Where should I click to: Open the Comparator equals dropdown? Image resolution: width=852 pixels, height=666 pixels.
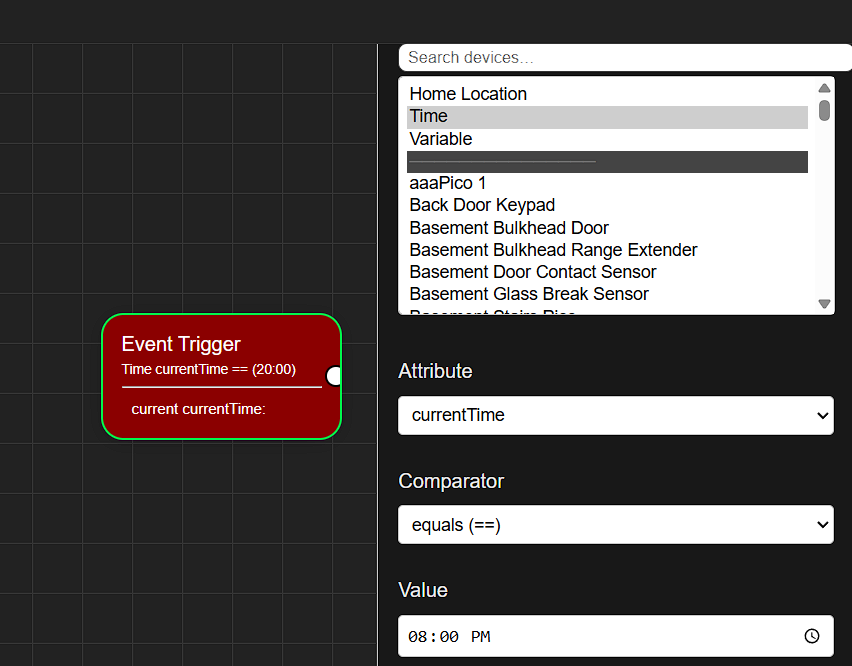(615, 525)
